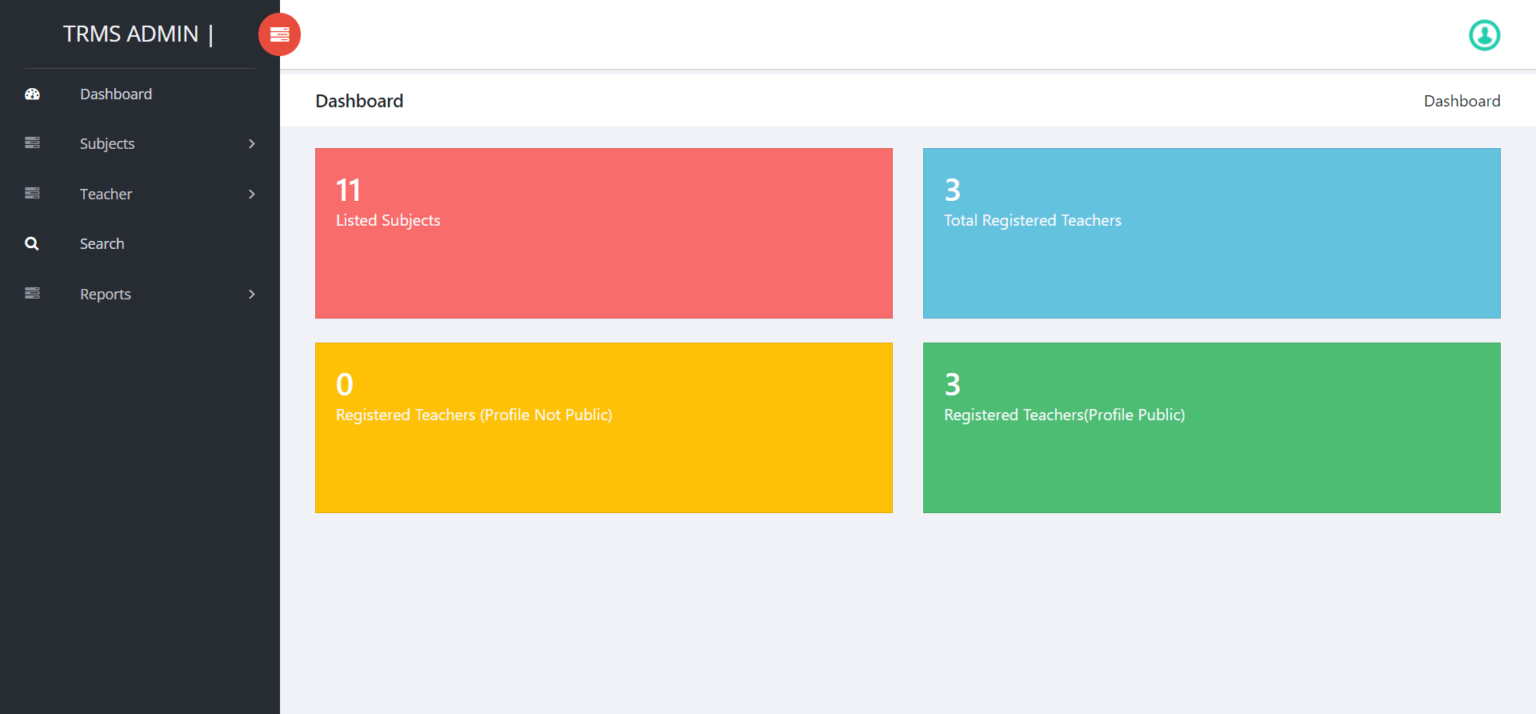Select Dashboard in the sidebar menu
This screenshot has height=714, width=1536.
tap(115, 93)
